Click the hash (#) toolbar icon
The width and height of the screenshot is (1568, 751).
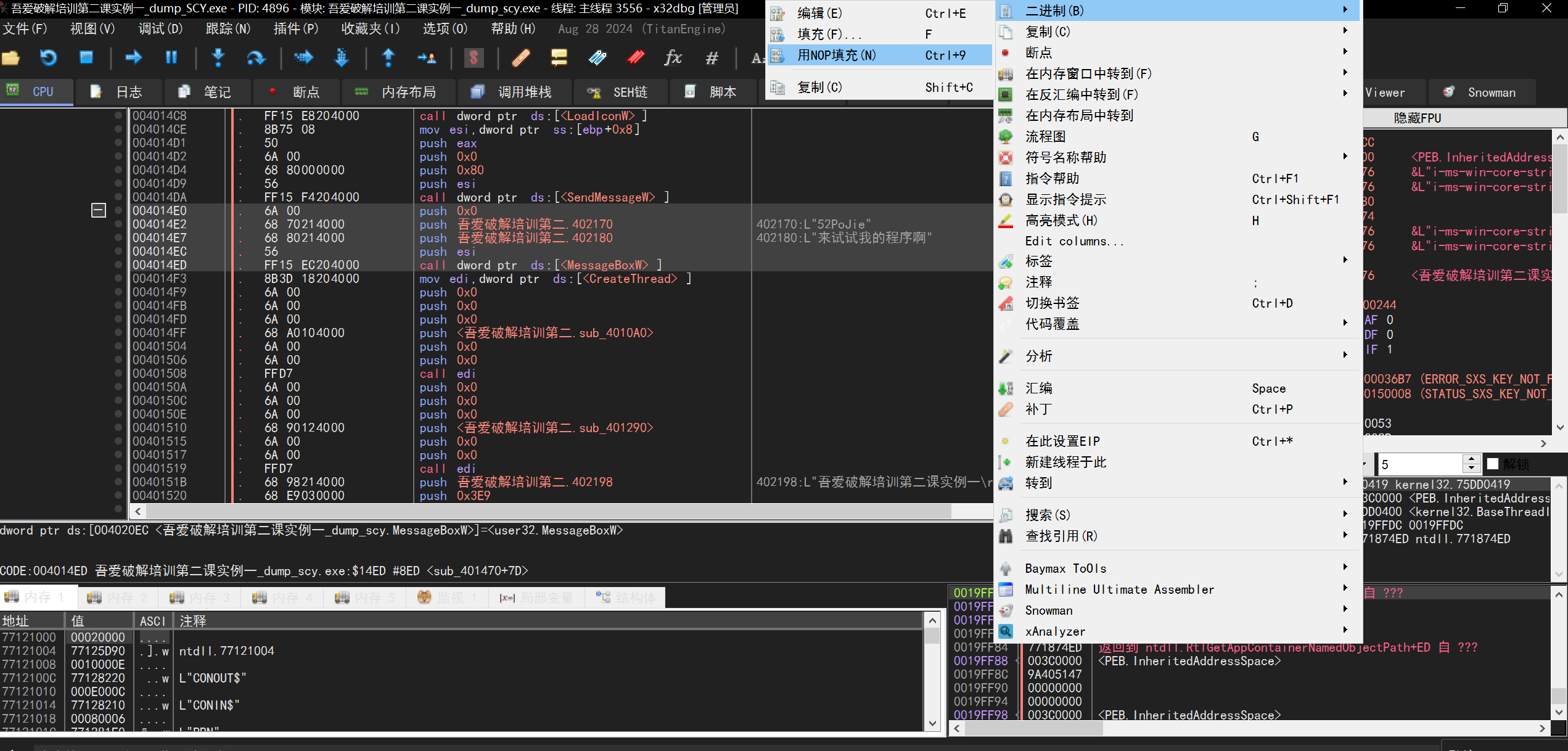[712, 58]
